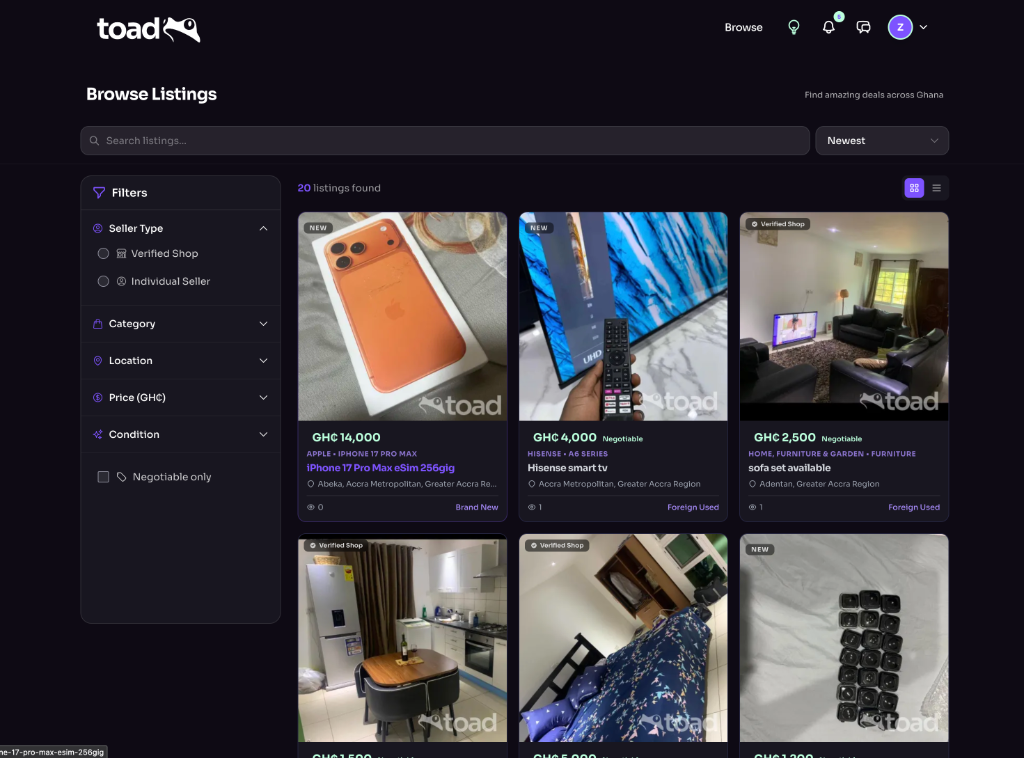Click the Verified Shop badge on sofa listing
This screenshot has width=1024, height=758.
coord(778,224)
